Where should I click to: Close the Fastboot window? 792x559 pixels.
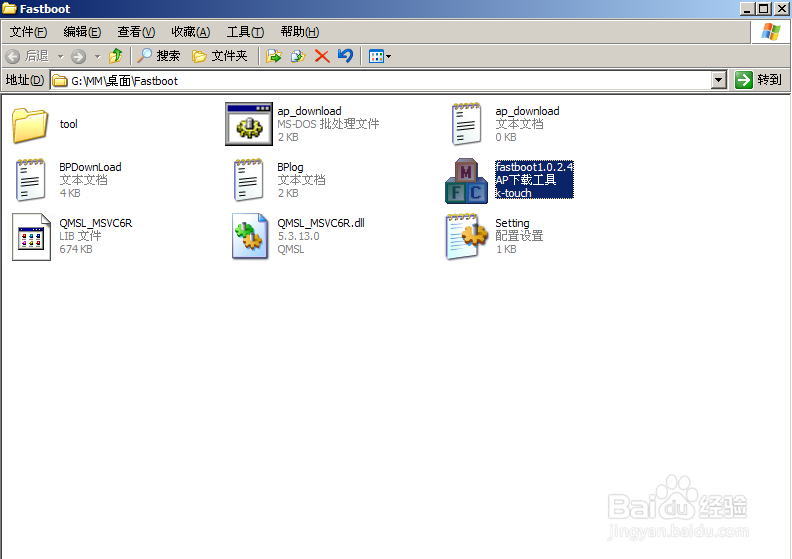tap(781, 9)
